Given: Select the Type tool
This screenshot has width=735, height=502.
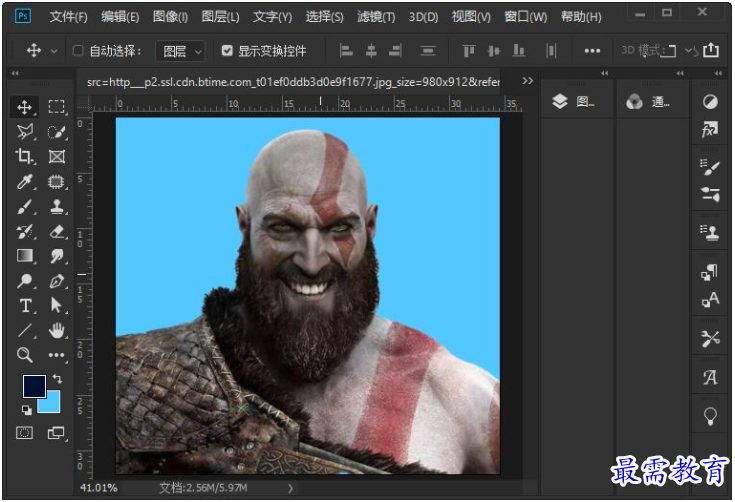Looking at the screenshot, I should [24, 306].
